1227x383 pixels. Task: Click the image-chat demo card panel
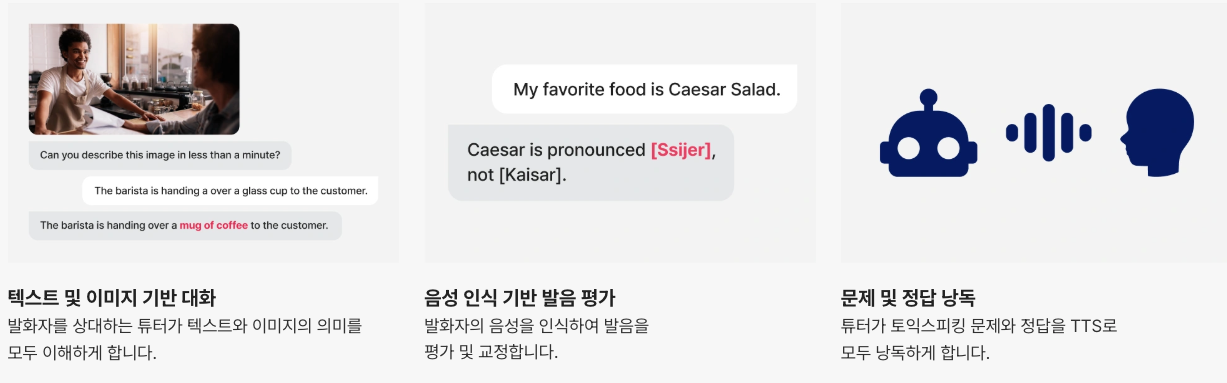[203, 132]
